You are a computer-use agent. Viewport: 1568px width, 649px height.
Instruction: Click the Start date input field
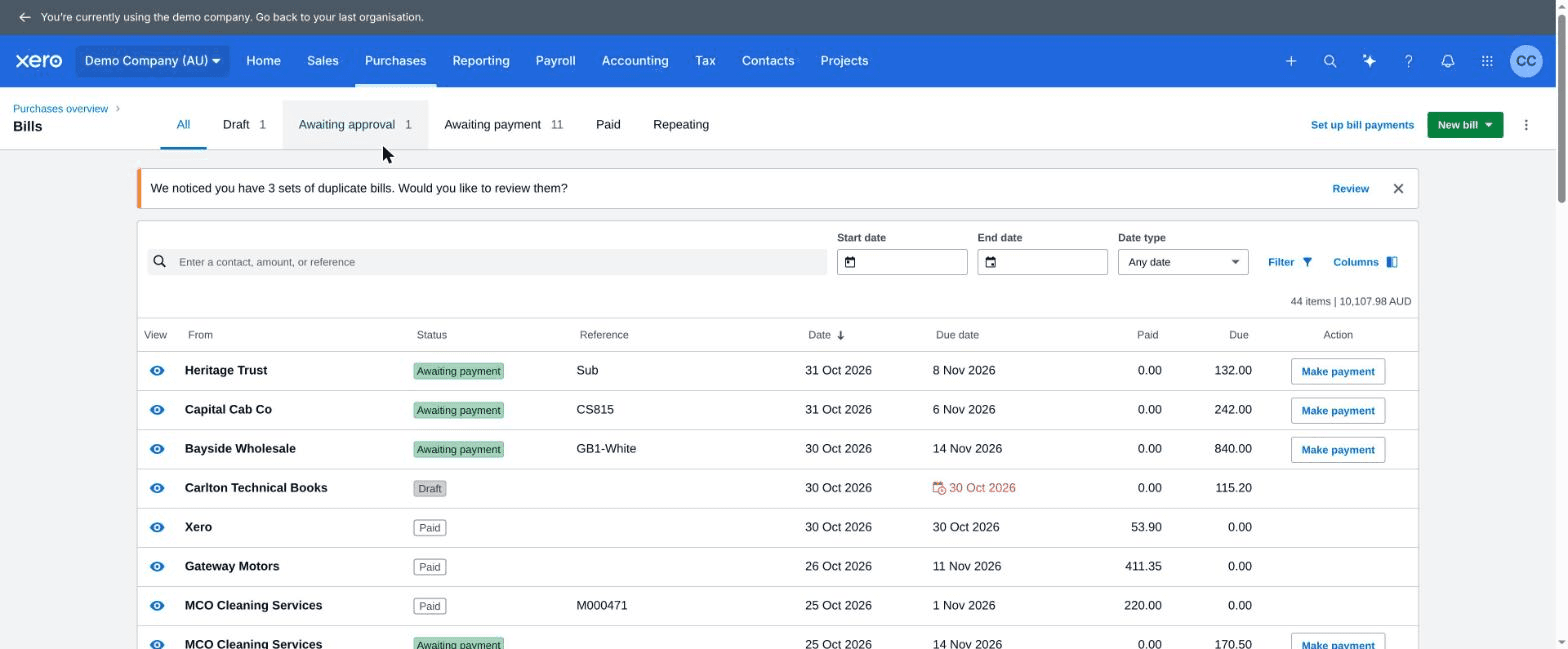tap(902, 262)
